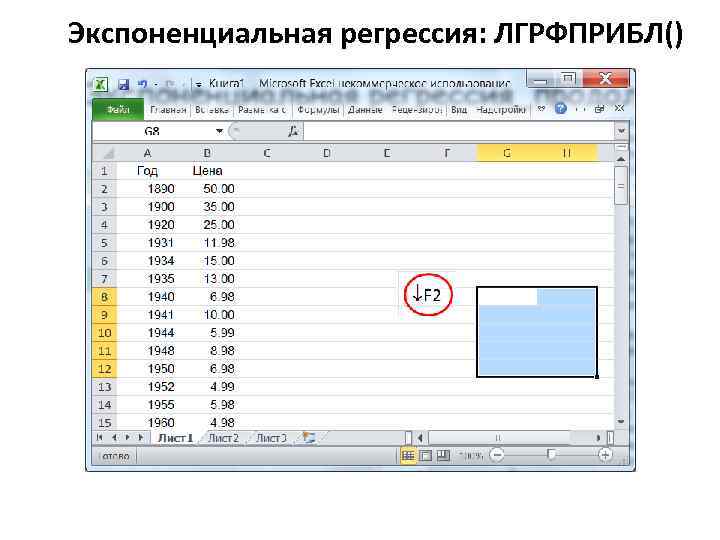
Task: Select column D header
Action: [327, 153]
